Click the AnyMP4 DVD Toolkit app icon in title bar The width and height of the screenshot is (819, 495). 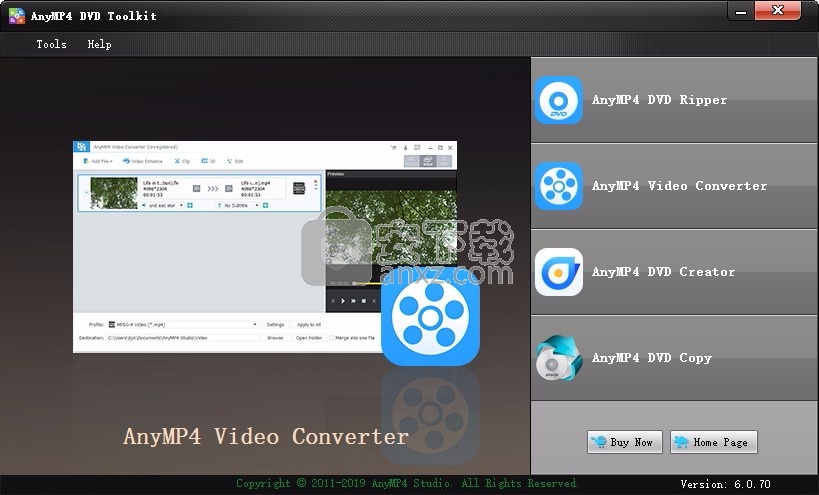(x=17, y=16)
